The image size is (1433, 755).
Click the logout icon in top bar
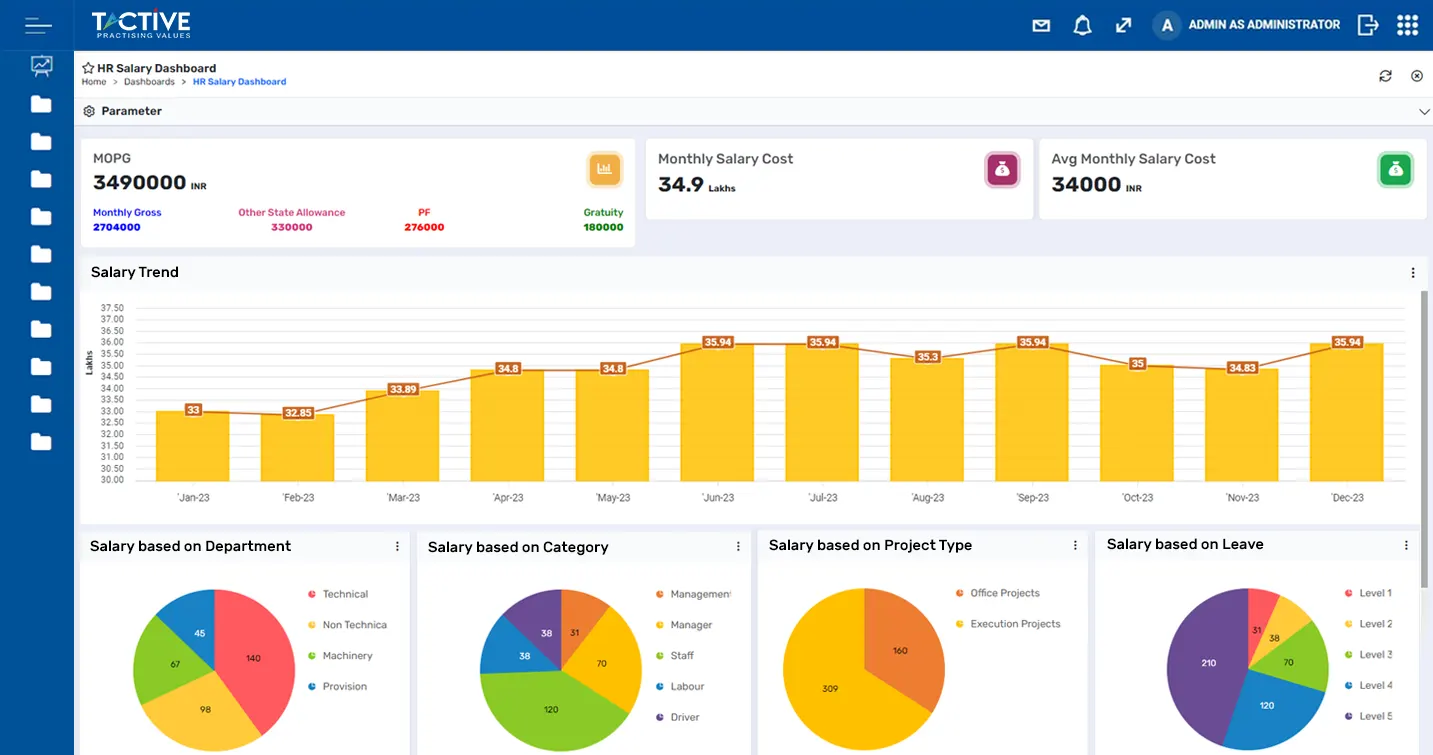tap(1367, 24)
